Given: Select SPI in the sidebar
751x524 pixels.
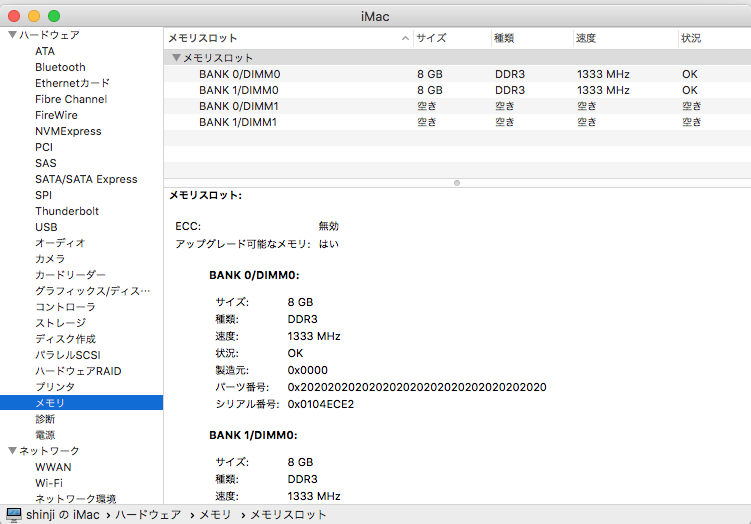Looking at the screenshot, I should tap(43, 195).
